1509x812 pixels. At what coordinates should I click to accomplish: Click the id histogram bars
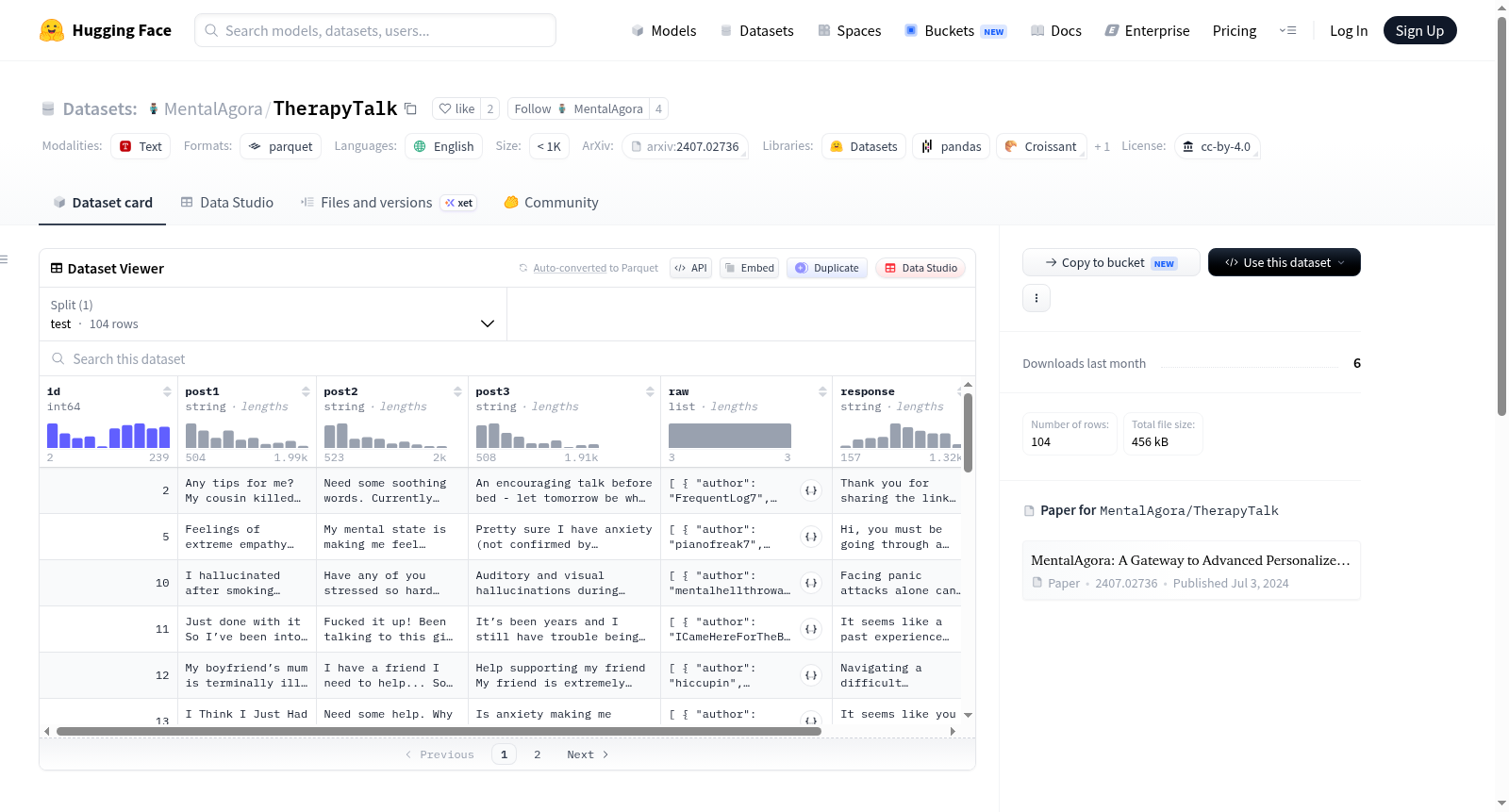click(x=108, y=435)
